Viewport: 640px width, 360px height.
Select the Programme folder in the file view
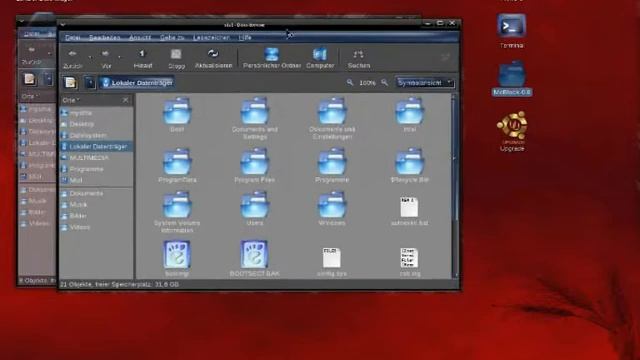332,165
